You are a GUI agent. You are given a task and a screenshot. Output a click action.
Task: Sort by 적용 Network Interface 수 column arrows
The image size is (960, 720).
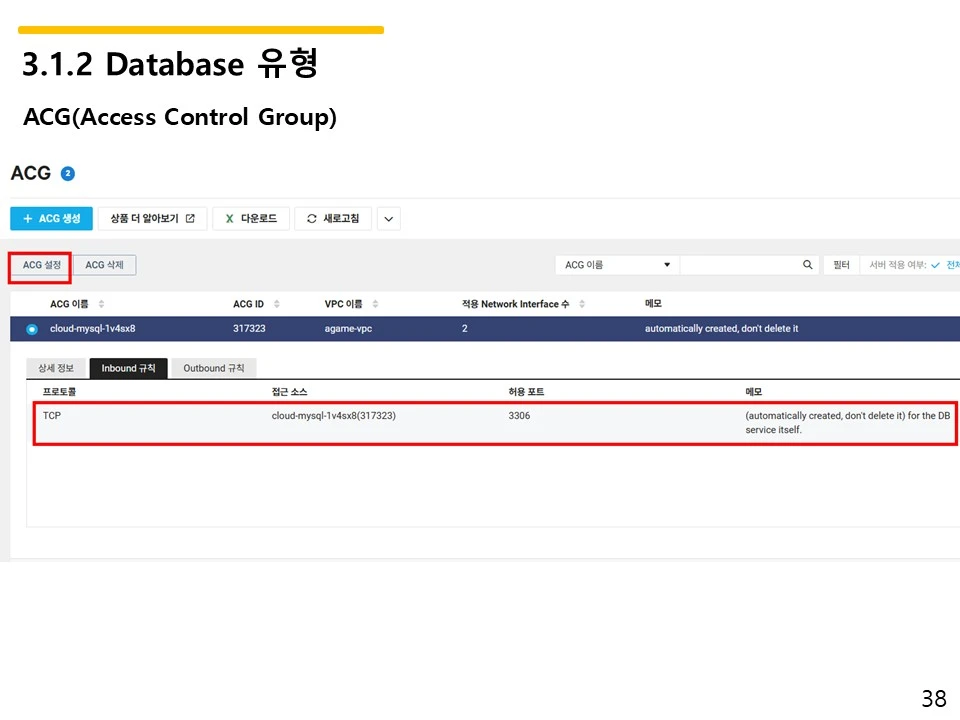[x=582, y=304]
